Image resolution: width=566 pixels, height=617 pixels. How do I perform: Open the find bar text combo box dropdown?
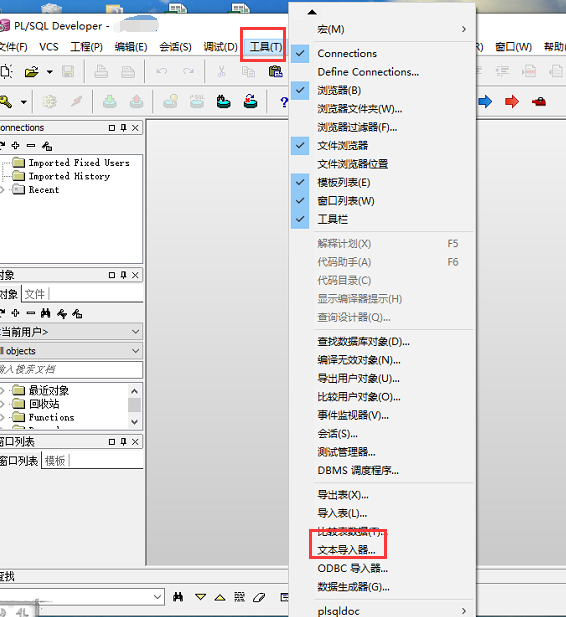point(157,597)
